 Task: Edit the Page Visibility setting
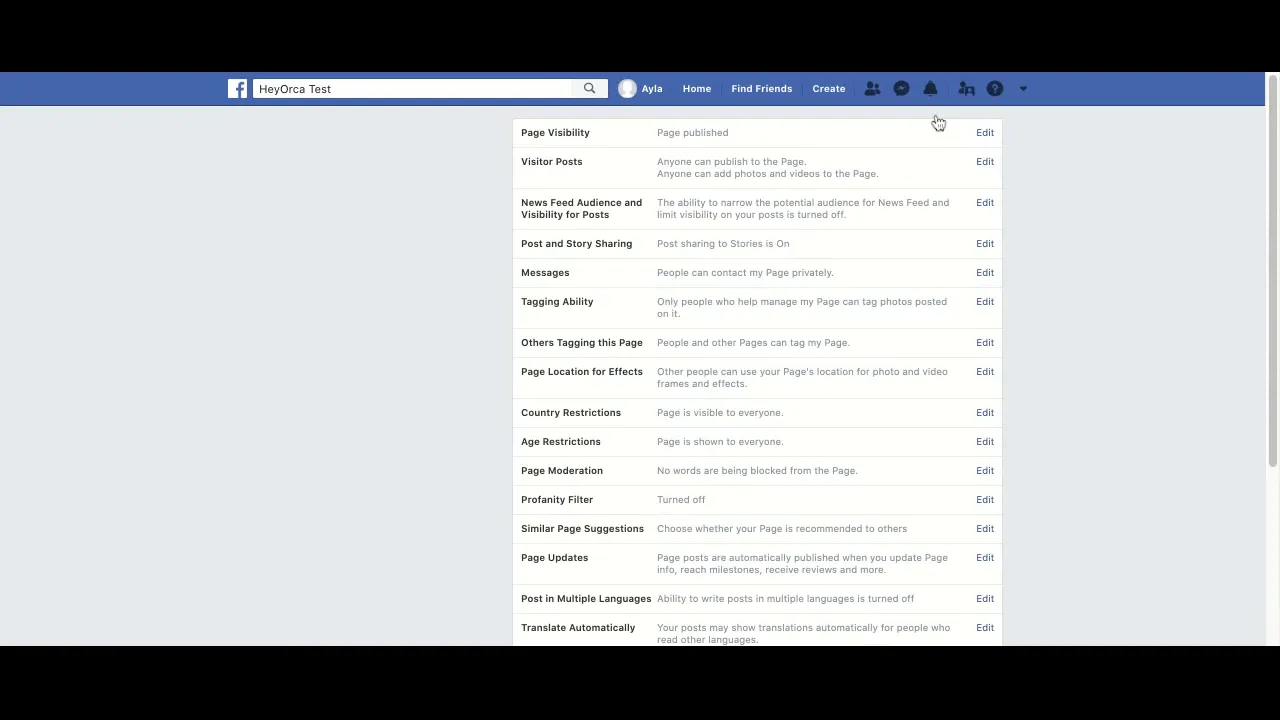(x=985, y=133)
